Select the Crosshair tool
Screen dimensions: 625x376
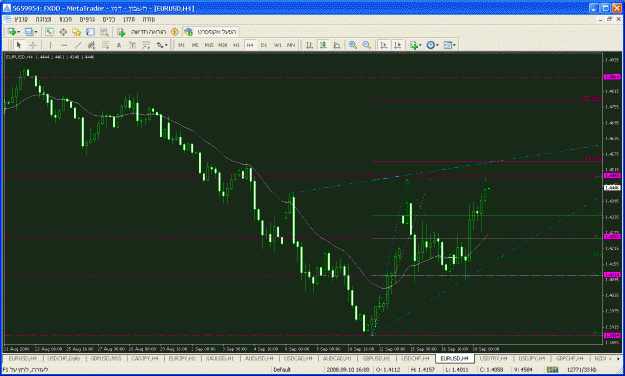pos(33,45)
